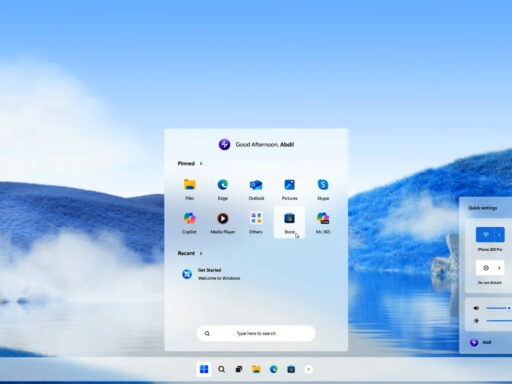
Task: Click the Pinned section label
Action: [186, 163]
